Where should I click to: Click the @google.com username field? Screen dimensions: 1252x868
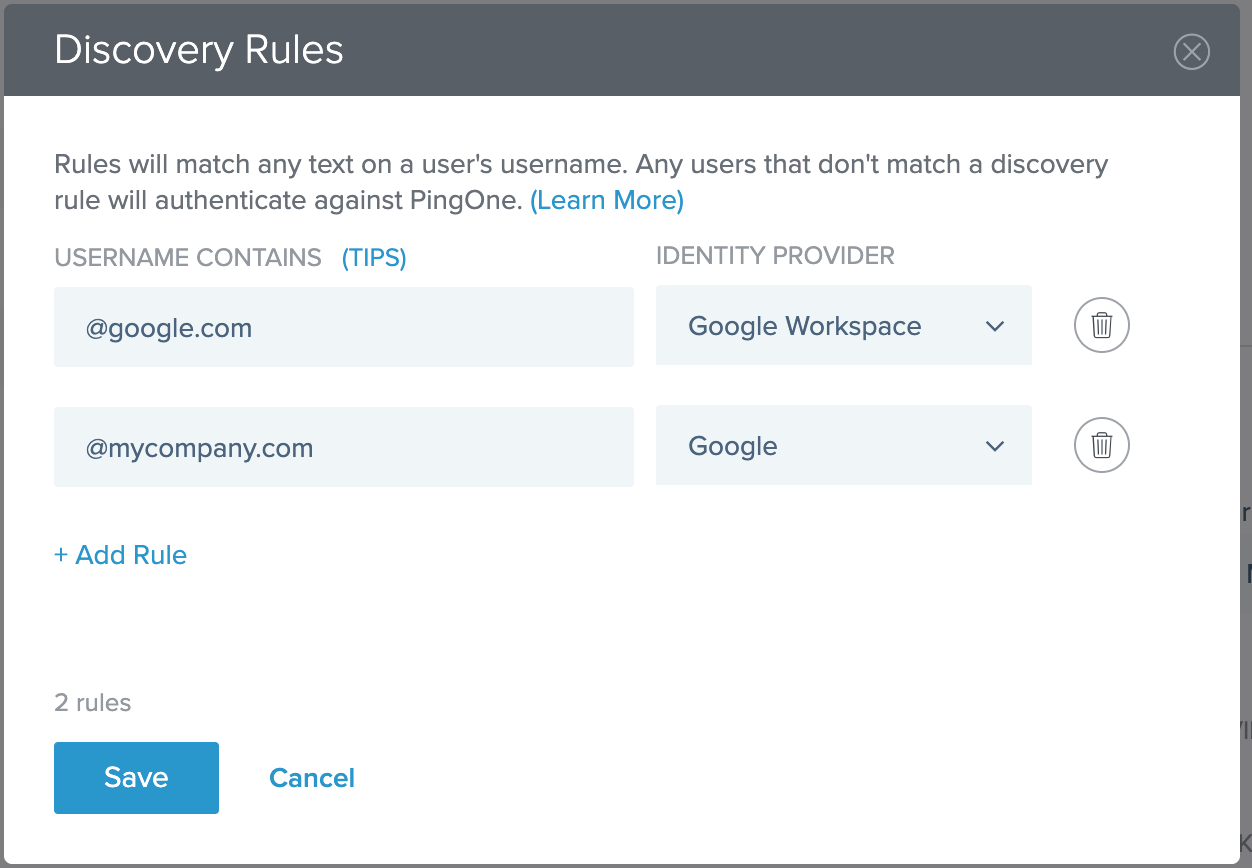tap(343, 327)
